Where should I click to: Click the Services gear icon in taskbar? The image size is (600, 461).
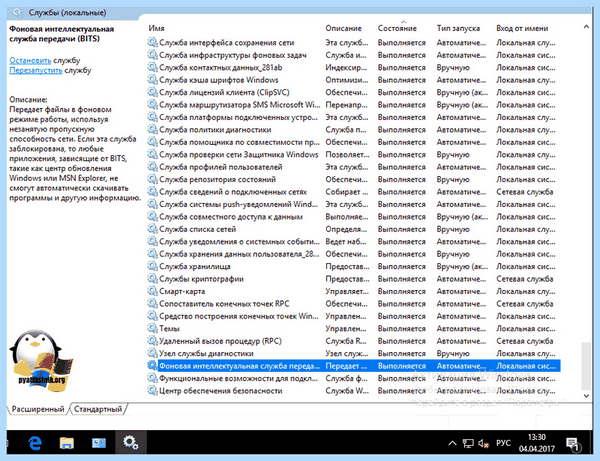tap(130, 442)
